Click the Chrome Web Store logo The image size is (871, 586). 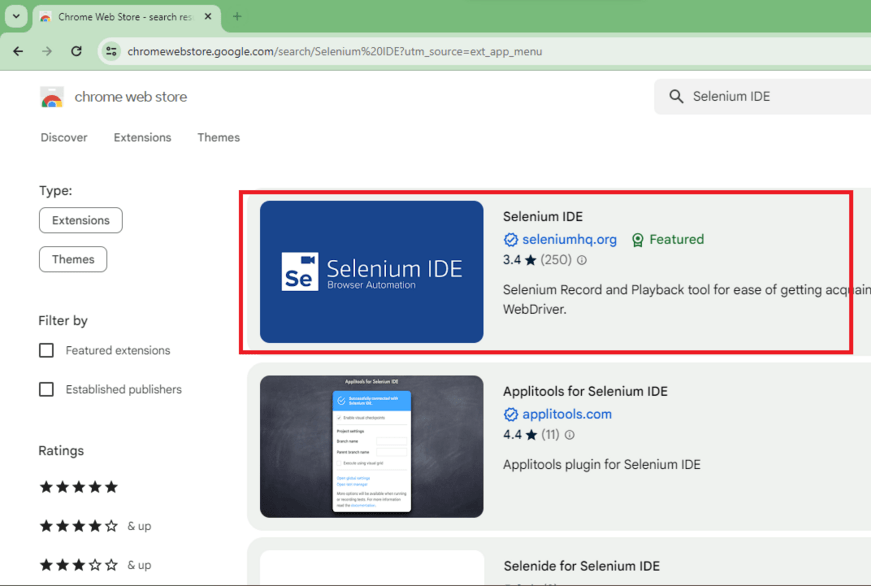coord(52,97)
